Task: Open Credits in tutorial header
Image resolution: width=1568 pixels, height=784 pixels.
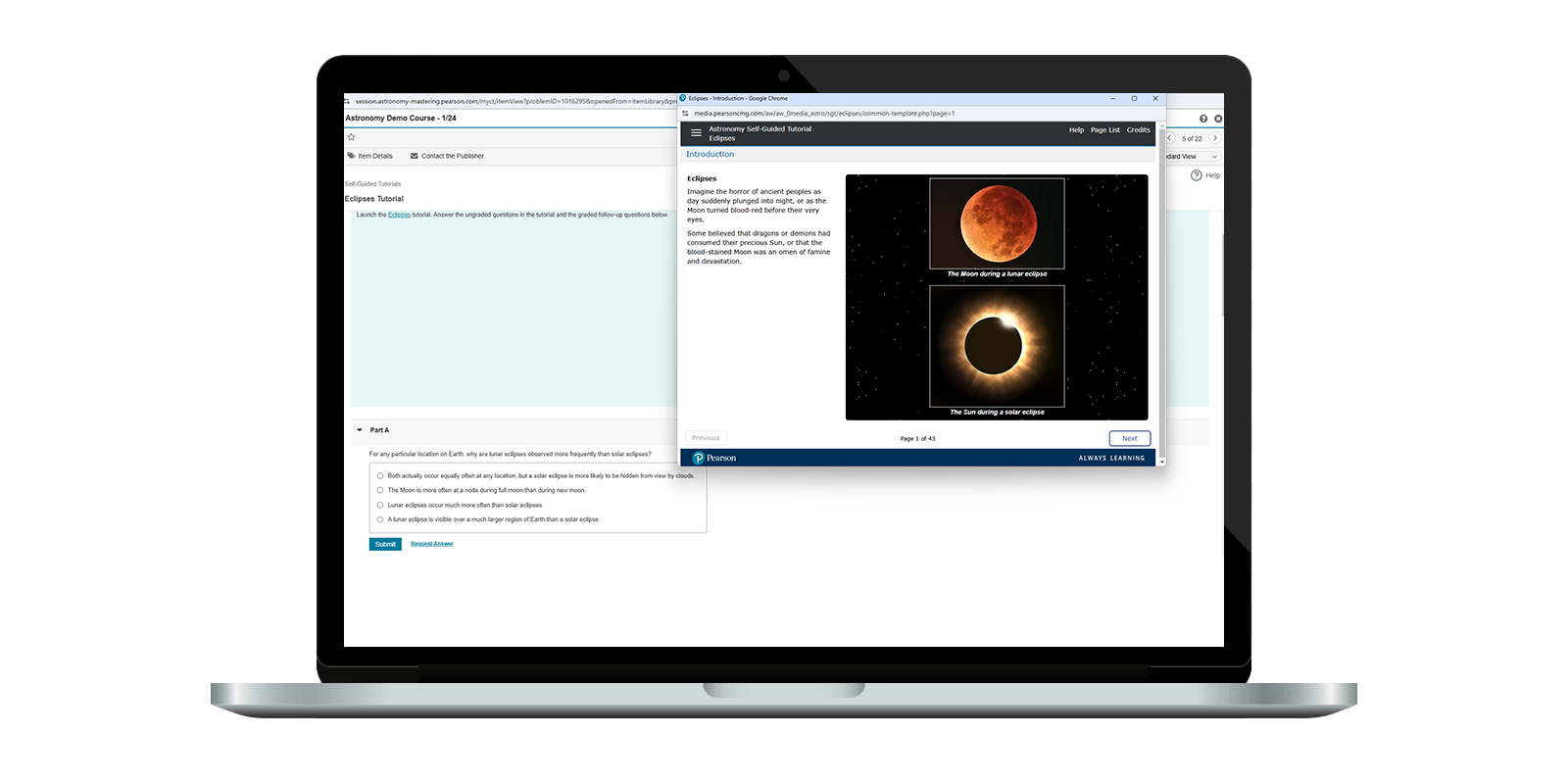Action: tap(1138, 129)
